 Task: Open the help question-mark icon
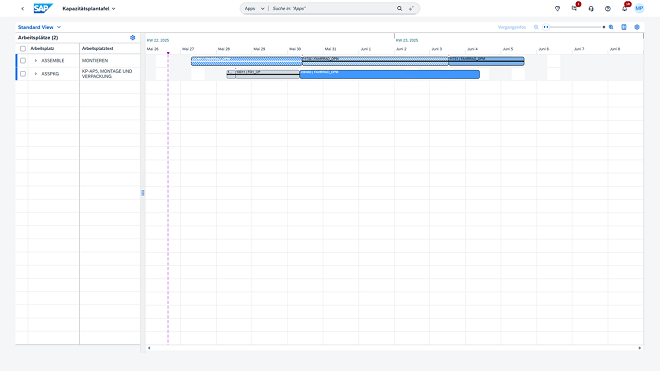(x=608, y=8)
